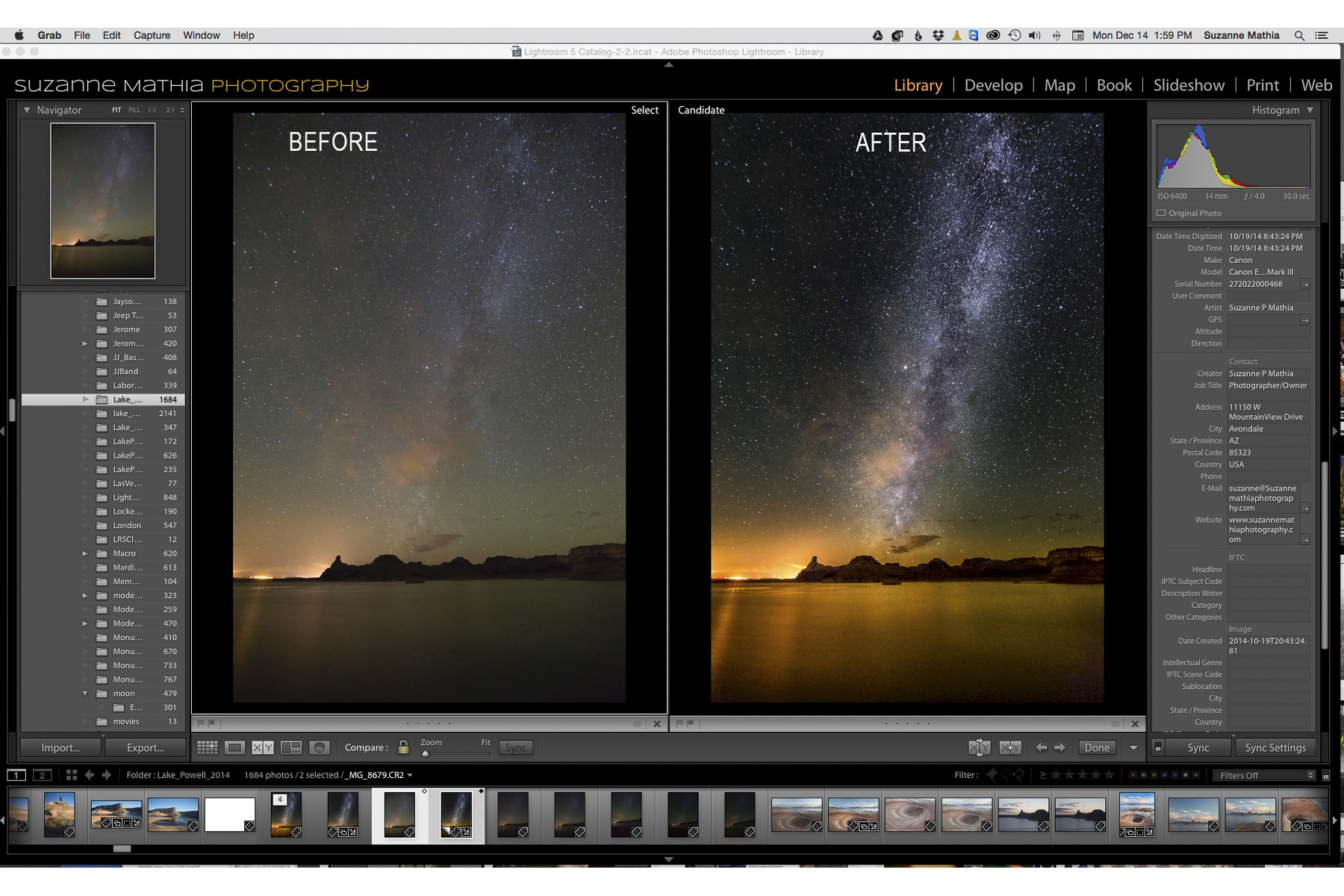Open the Capture menu in menu bar
Screen dimensions: 1344x896
pos(152,35)
